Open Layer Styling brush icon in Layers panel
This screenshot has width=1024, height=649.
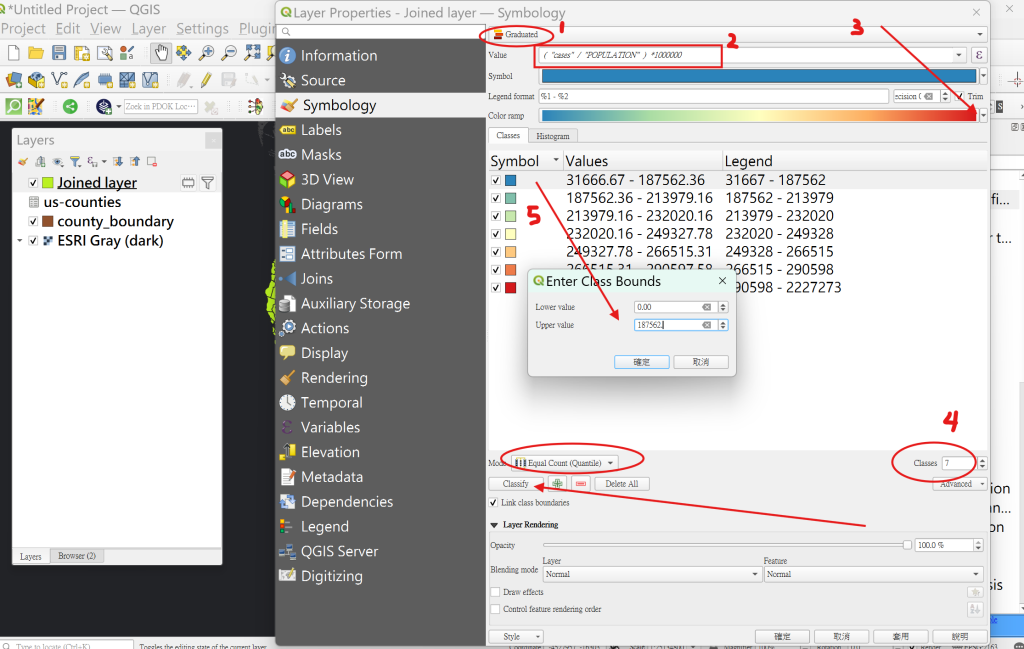[24, 162]
